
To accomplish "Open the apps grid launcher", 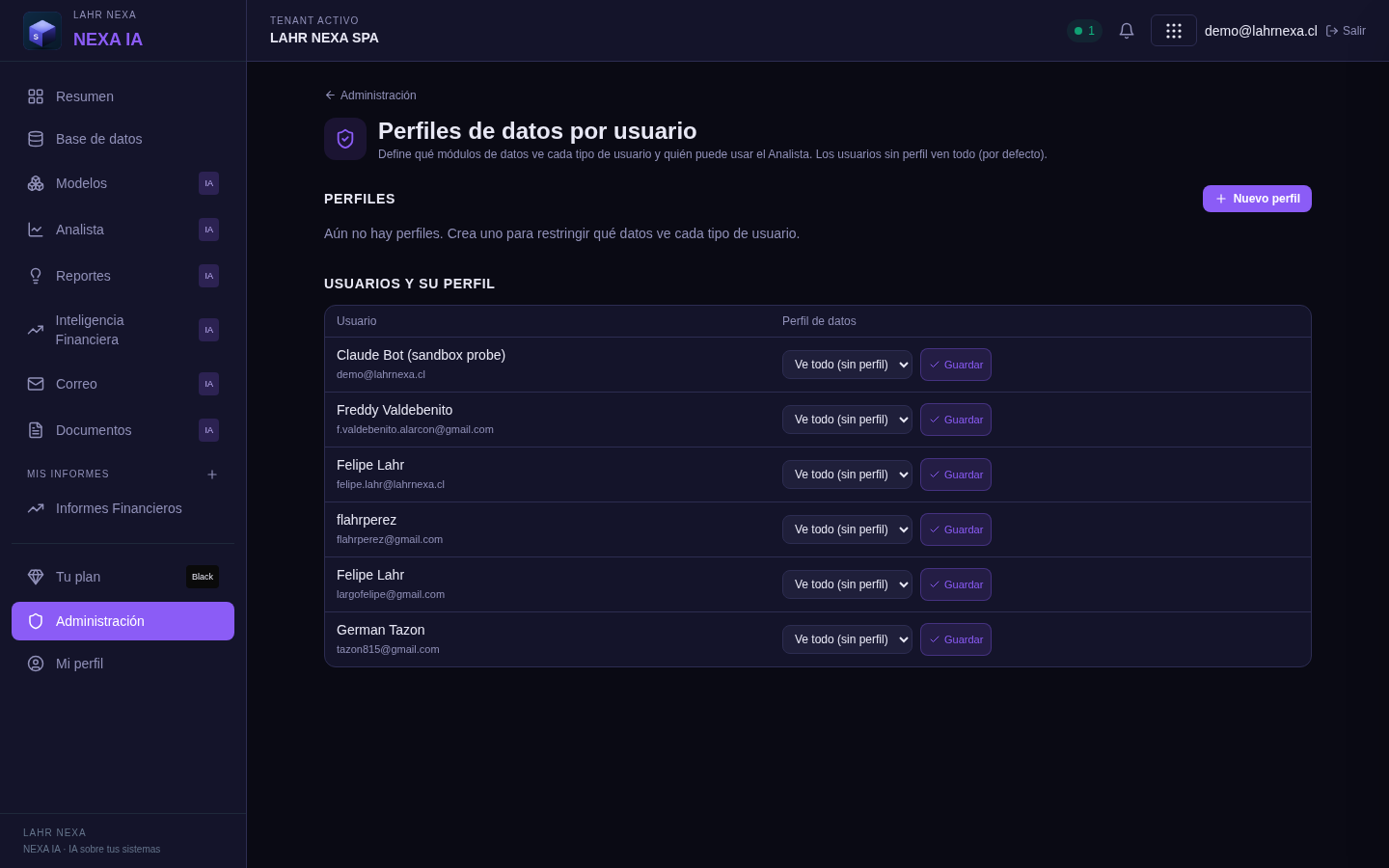I will pos(1174,31).
